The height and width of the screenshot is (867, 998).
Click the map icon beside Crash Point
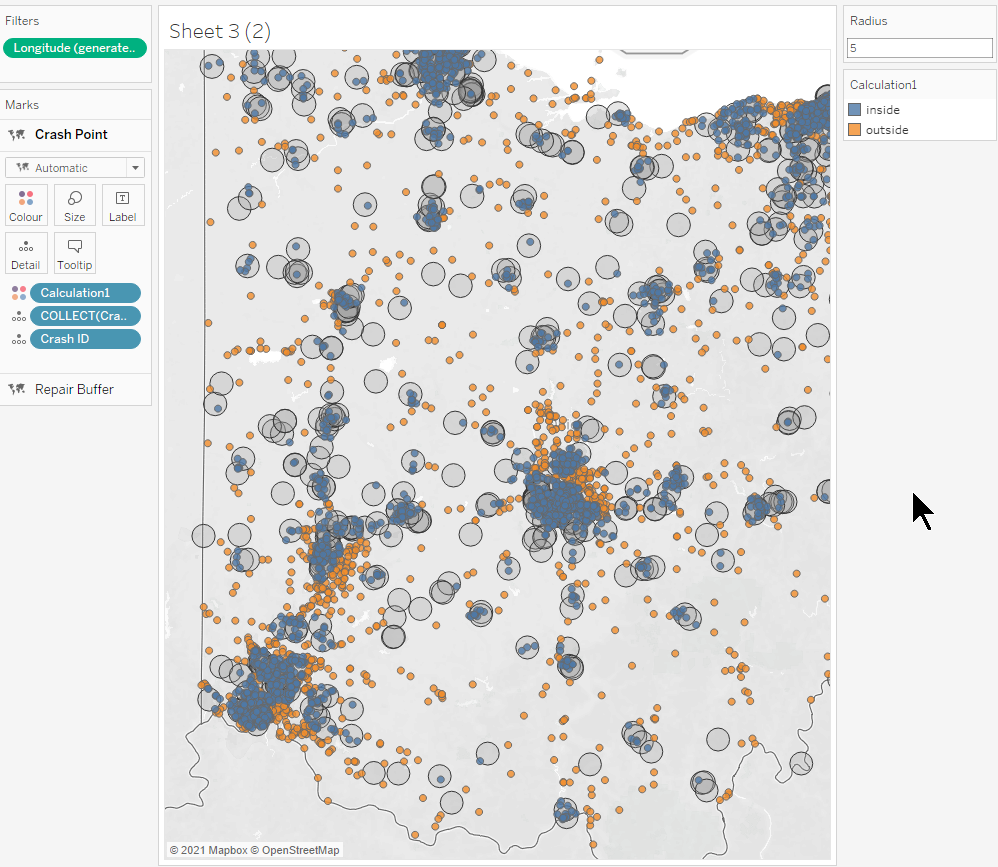coord(17,134)
